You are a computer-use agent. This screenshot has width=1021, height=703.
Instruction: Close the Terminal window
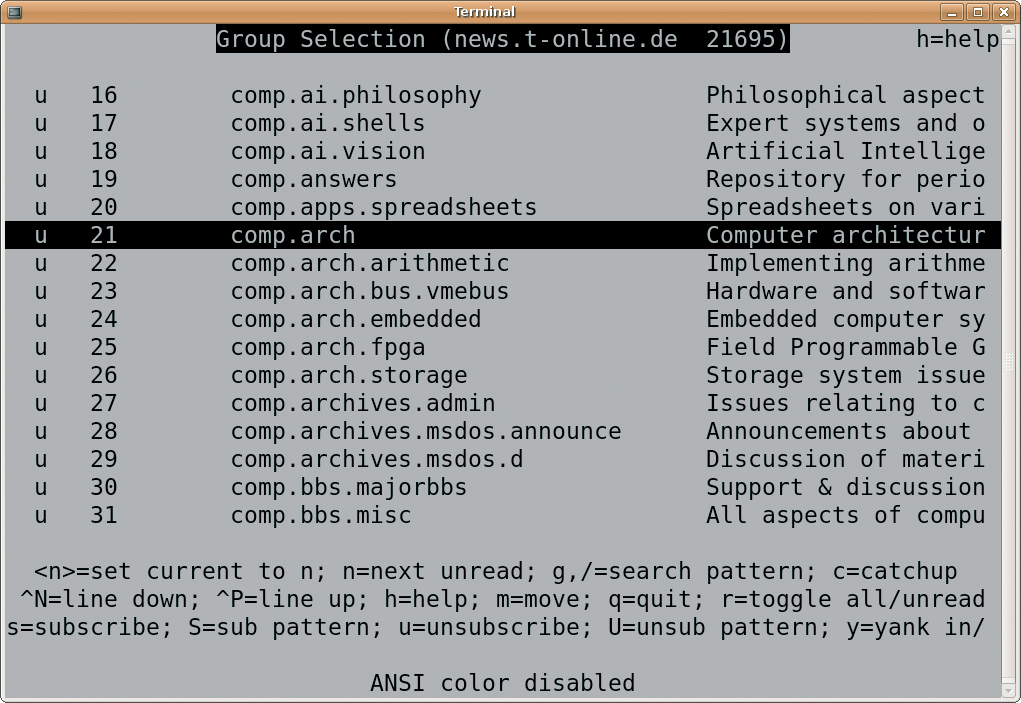1003,12
